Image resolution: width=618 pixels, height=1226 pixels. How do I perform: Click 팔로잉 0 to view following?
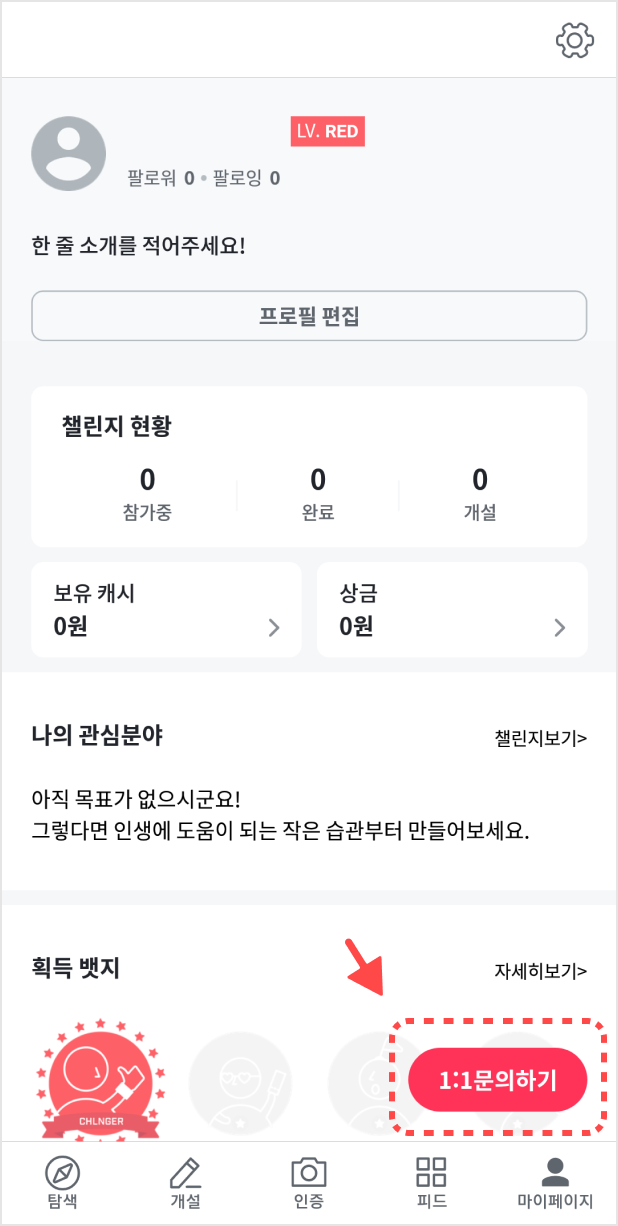pos(247,177)
